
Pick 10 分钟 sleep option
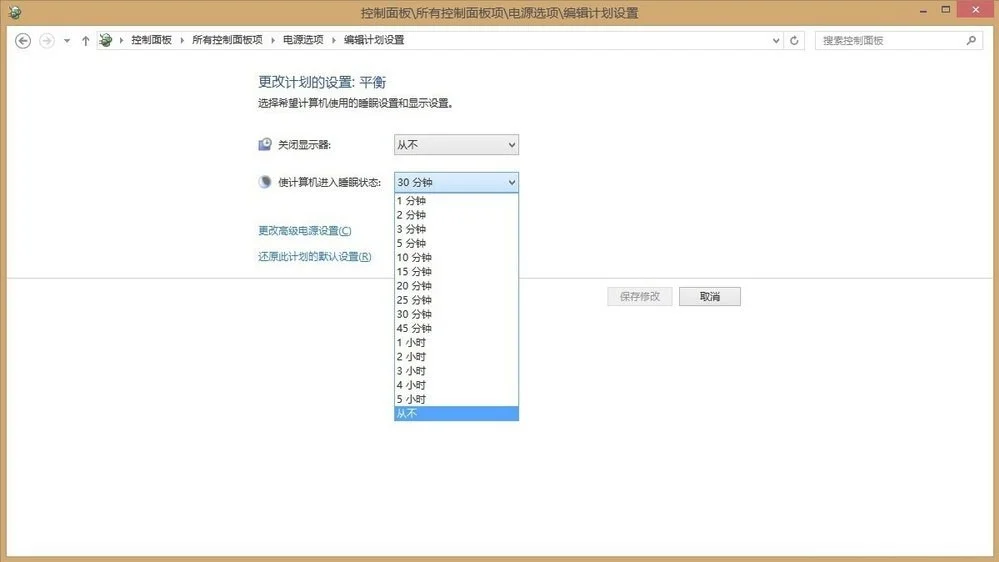pos(456,257)
